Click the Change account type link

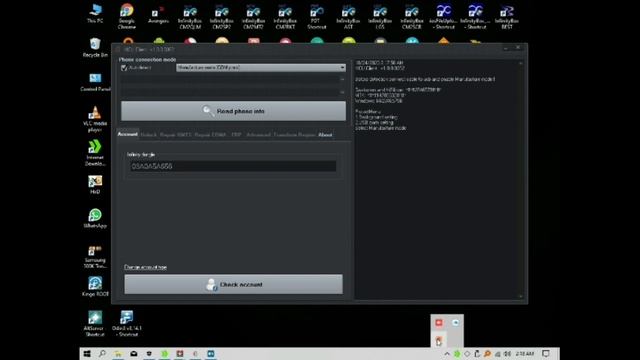pyautogui.click(x=145, y=267)
